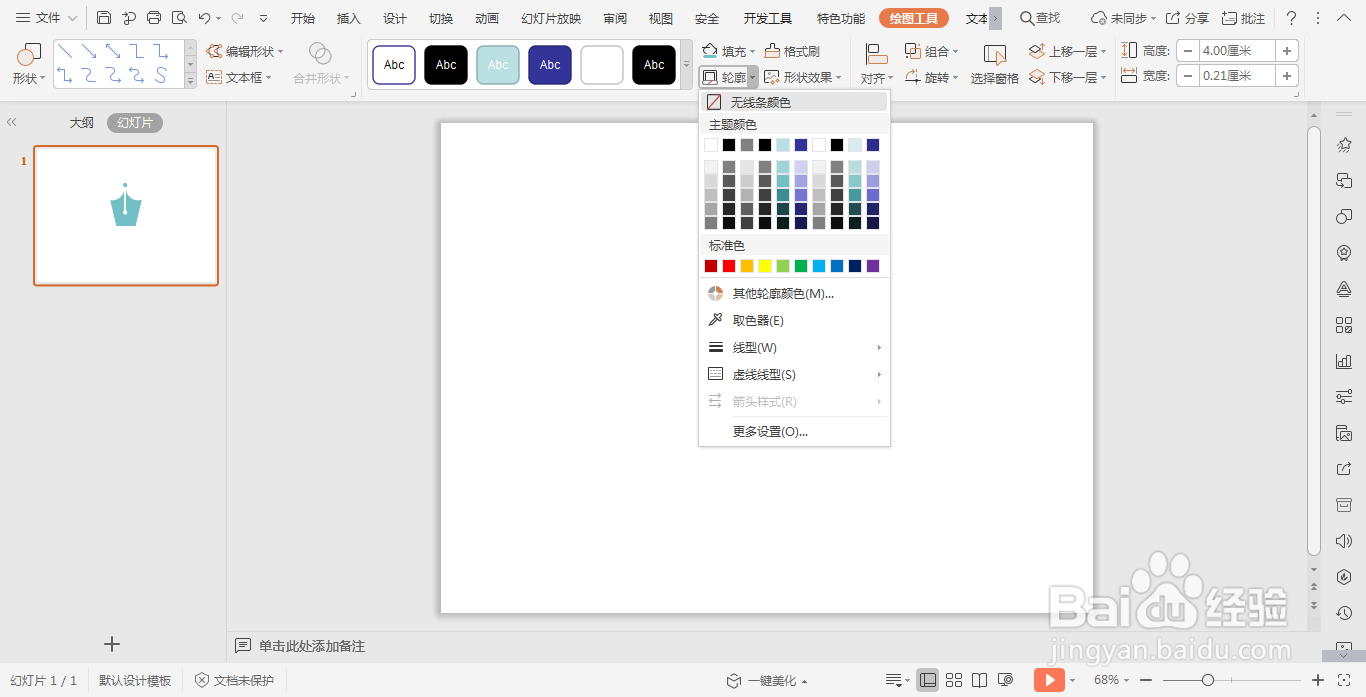Click the help question mark icon

point(1291,18)
